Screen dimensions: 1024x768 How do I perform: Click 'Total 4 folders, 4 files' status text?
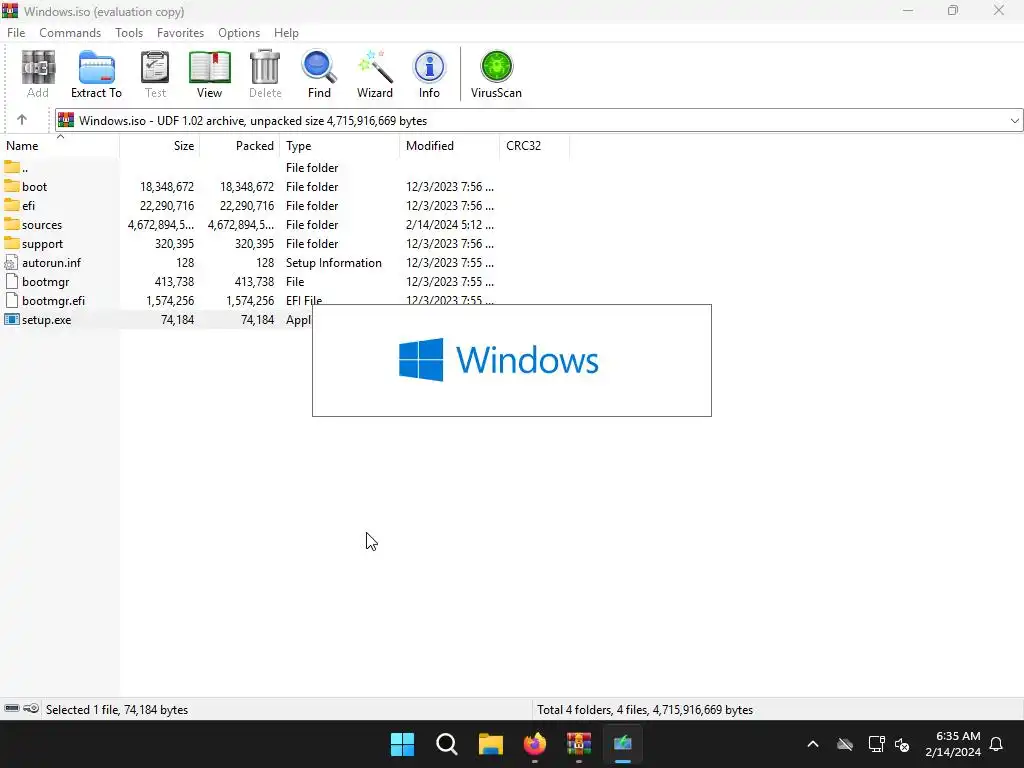click(x=645, y=709)
